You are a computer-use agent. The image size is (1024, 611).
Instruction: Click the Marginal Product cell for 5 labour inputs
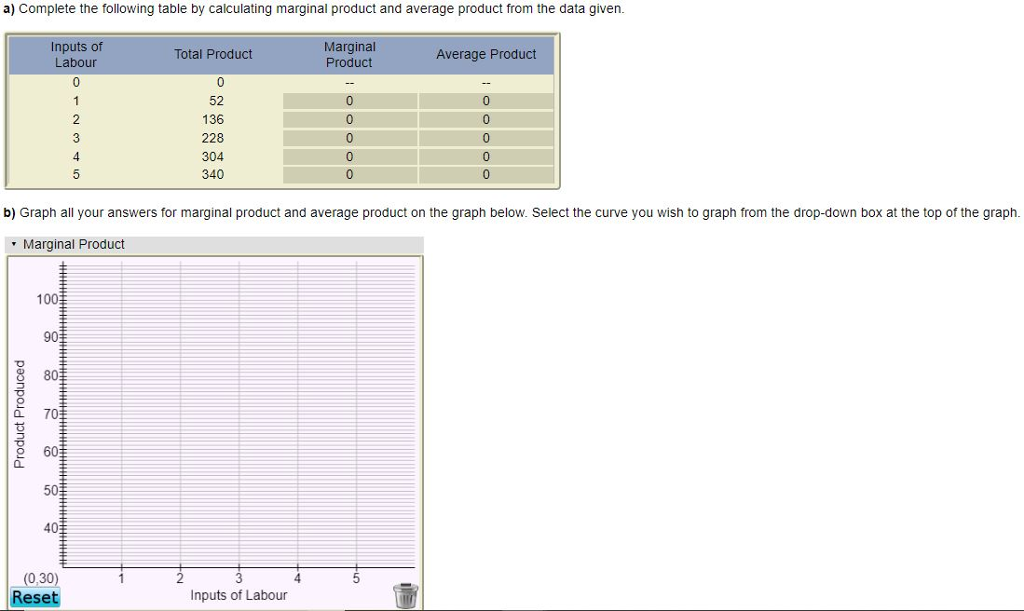(x=349, y=174)
